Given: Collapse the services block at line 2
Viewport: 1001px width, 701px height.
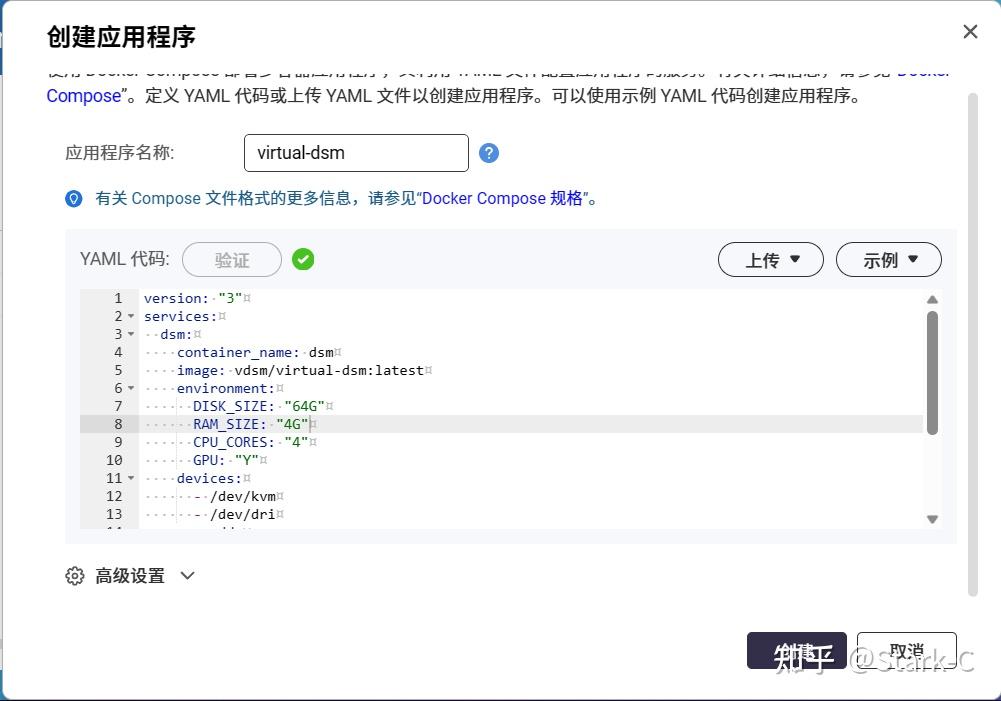Looking at the screenshot, I should [130, 316].
